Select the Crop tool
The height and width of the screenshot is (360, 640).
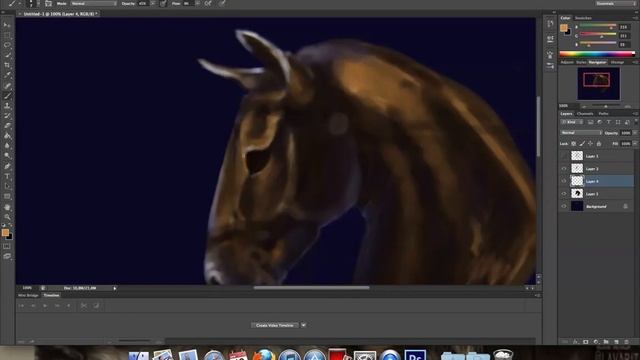(7, 65)
